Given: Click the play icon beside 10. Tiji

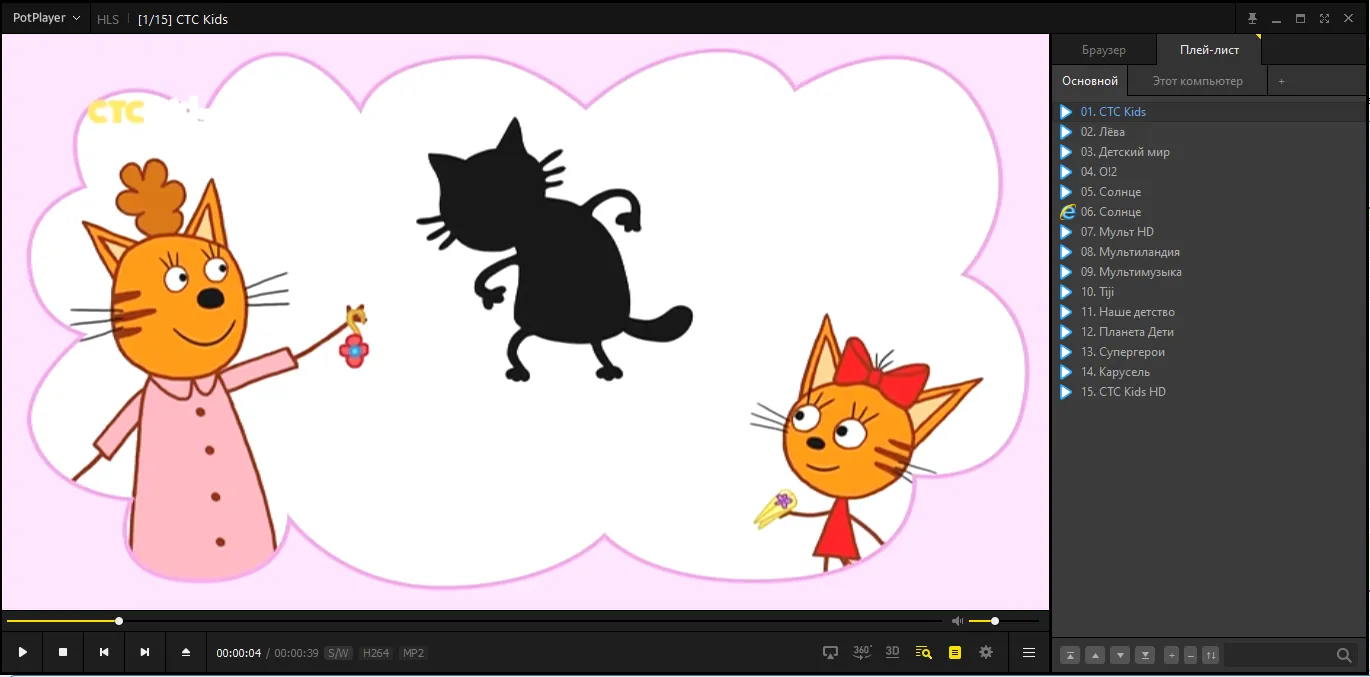Looking at the screenshot, I should (x=1066, y=292).
